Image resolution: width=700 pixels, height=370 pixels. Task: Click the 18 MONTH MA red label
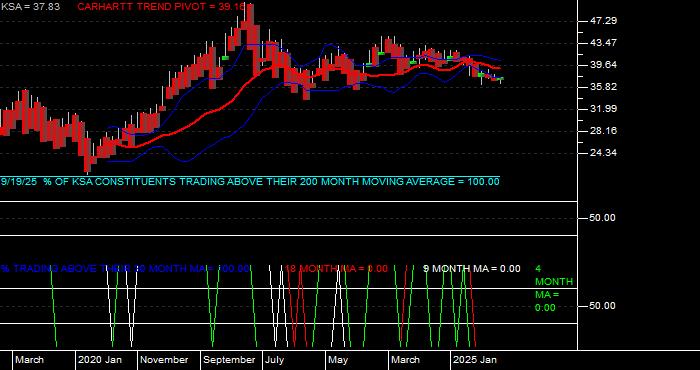[x=337, y=269]
